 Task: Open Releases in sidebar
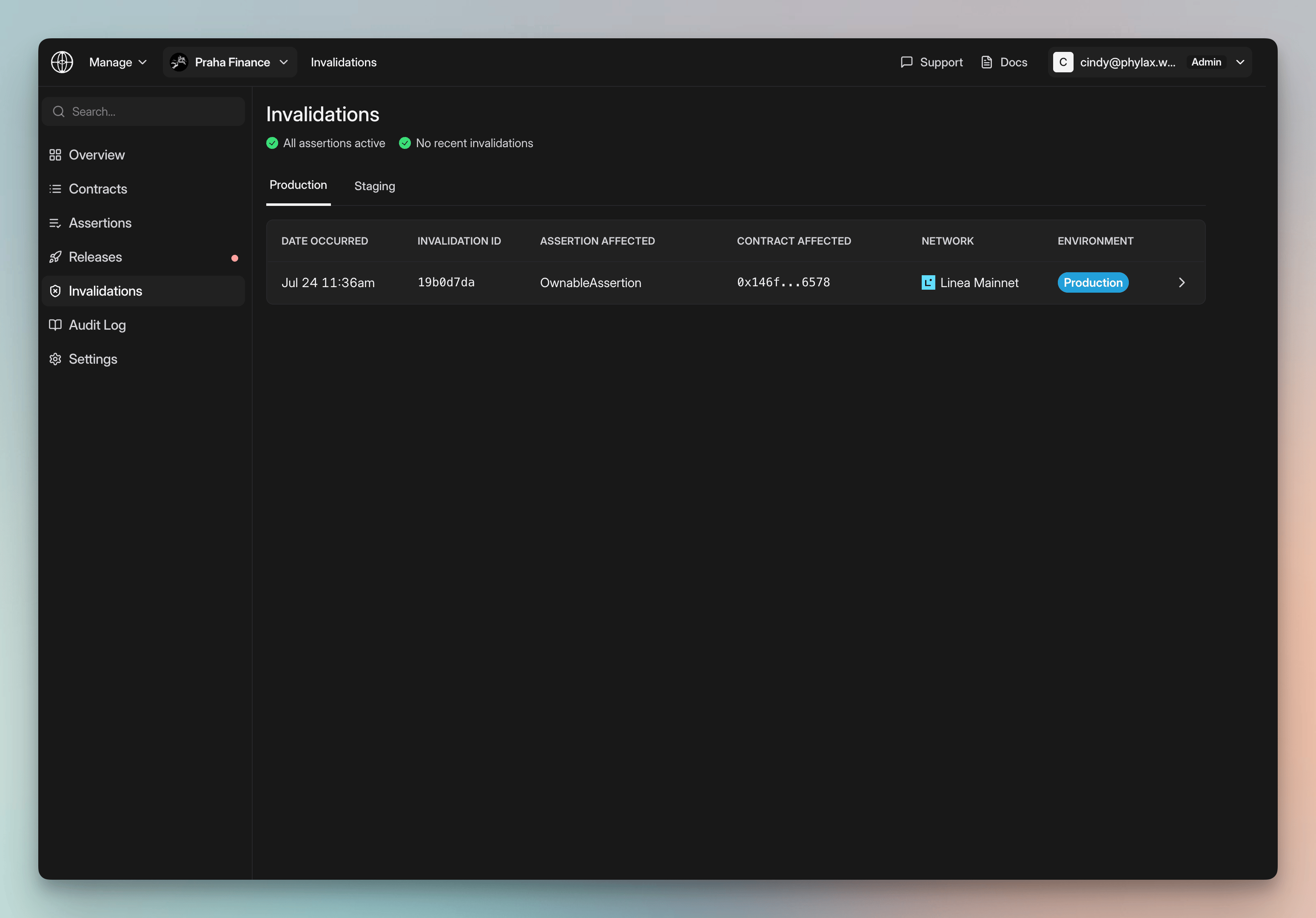(143, 257)
